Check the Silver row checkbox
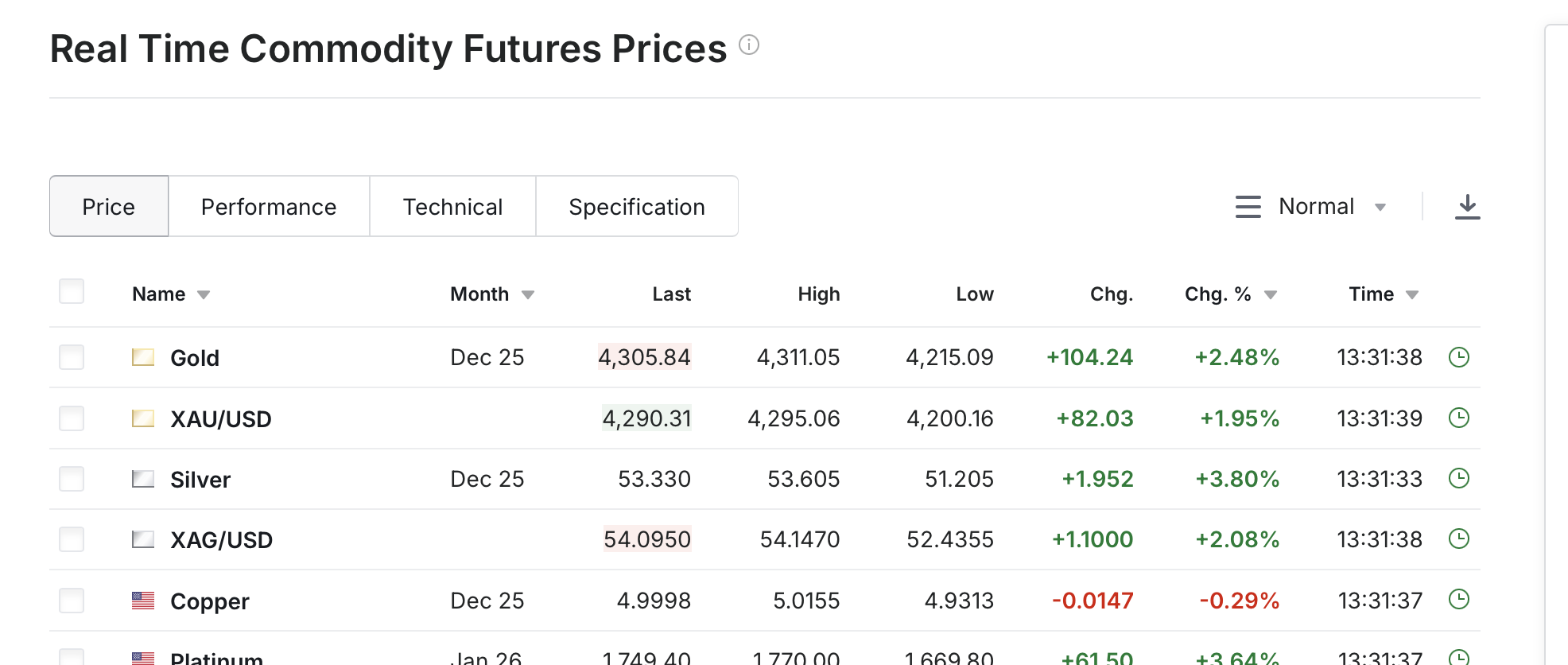Image resolution: width=1568 pixels, height=665 pixels. point(72,479)
